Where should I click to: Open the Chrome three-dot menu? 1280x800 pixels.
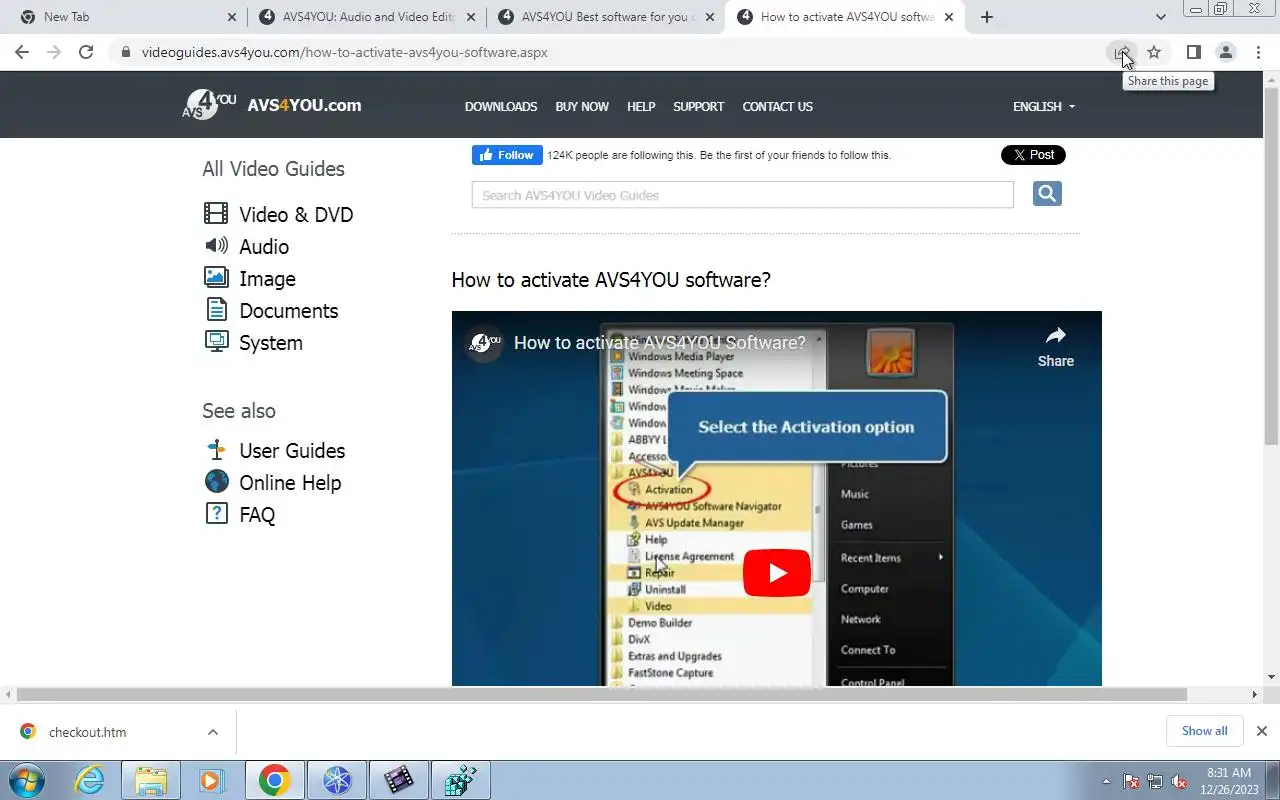tap(1257, 52)
